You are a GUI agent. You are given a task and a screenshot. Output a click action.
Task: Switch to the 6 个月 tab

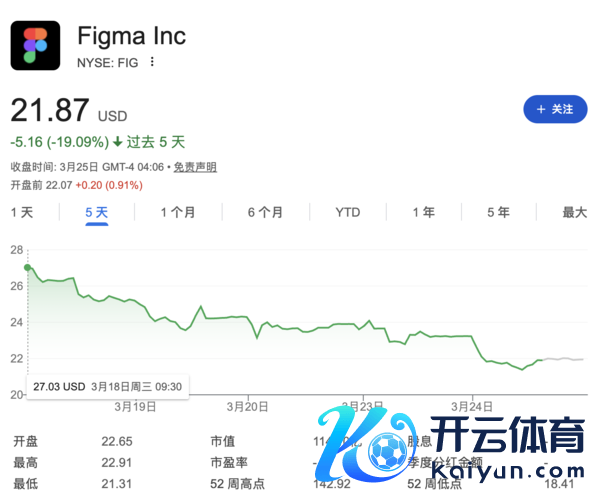pyautogui.click(x=265, y=212)
